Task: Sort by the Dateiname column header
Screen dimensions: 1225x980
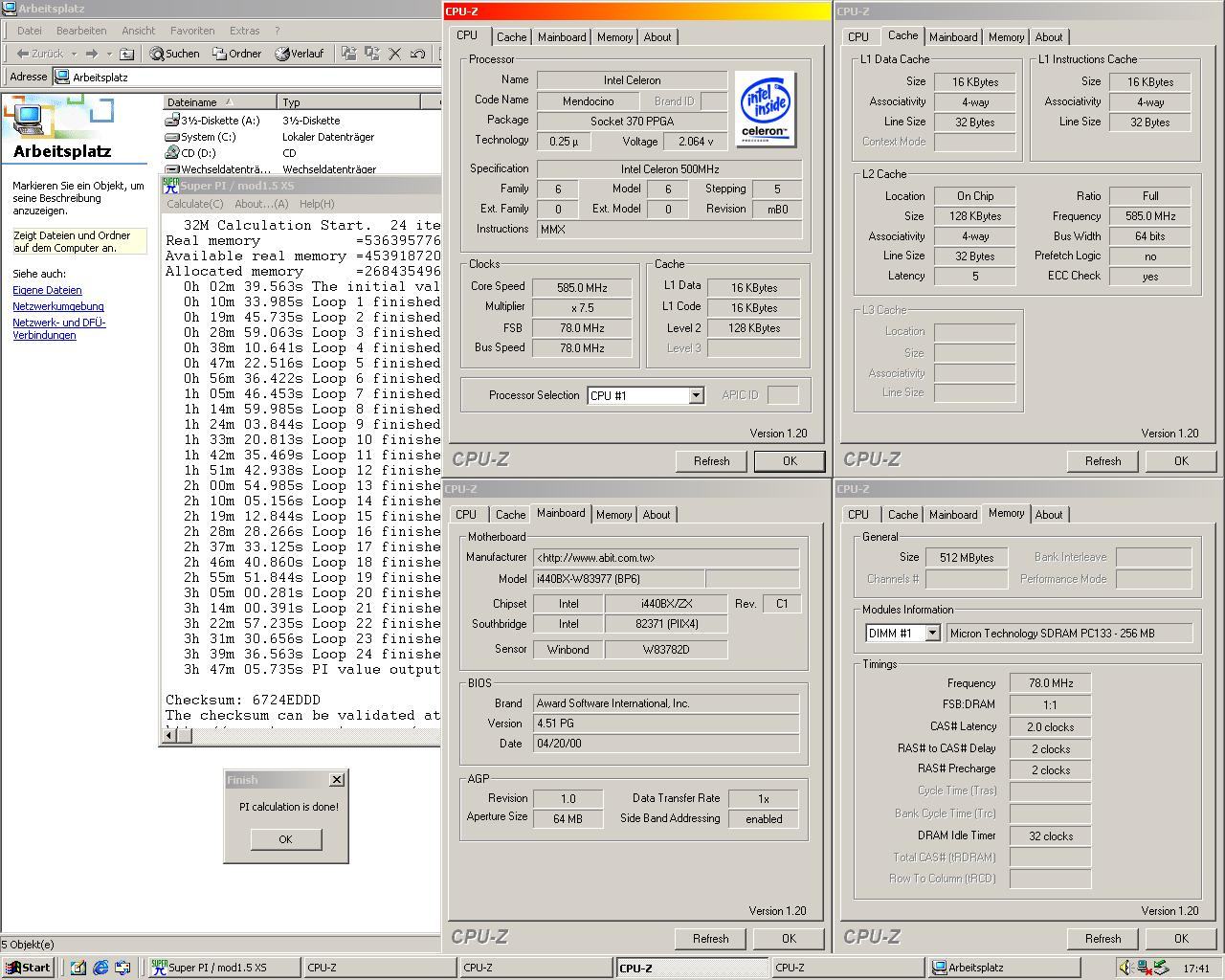Action: [219, 102]
